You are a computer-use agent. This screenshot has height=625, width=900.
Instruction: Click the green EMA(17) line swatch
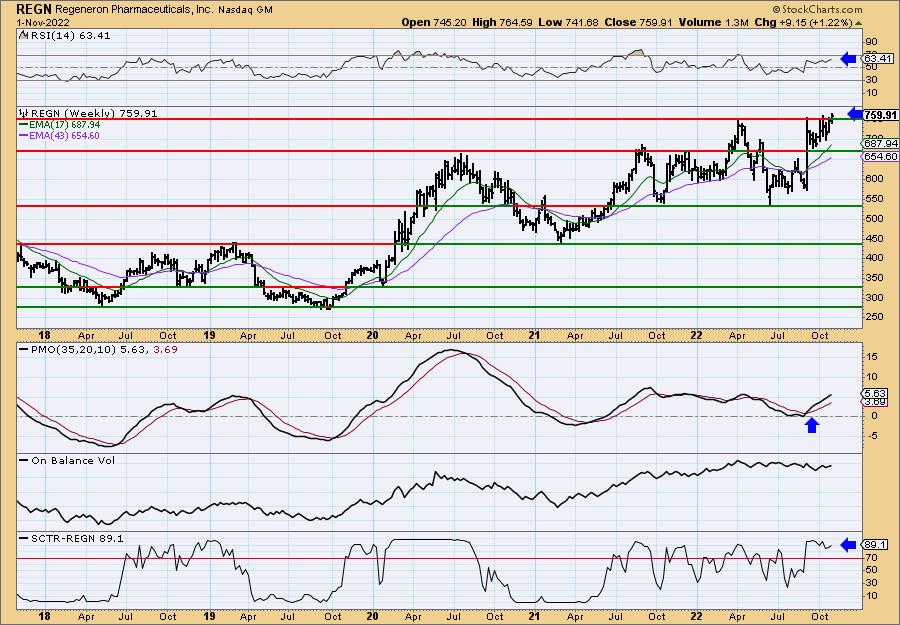click(x=24, y=125)
